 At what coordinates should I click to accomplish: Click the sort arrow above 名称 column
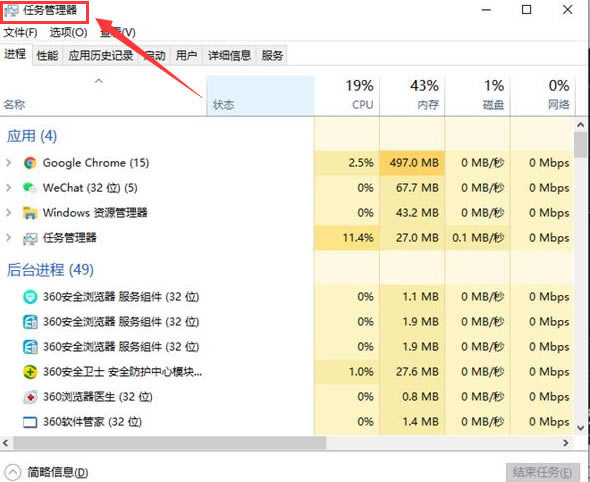pyautogui.click(x=99, y=81)
